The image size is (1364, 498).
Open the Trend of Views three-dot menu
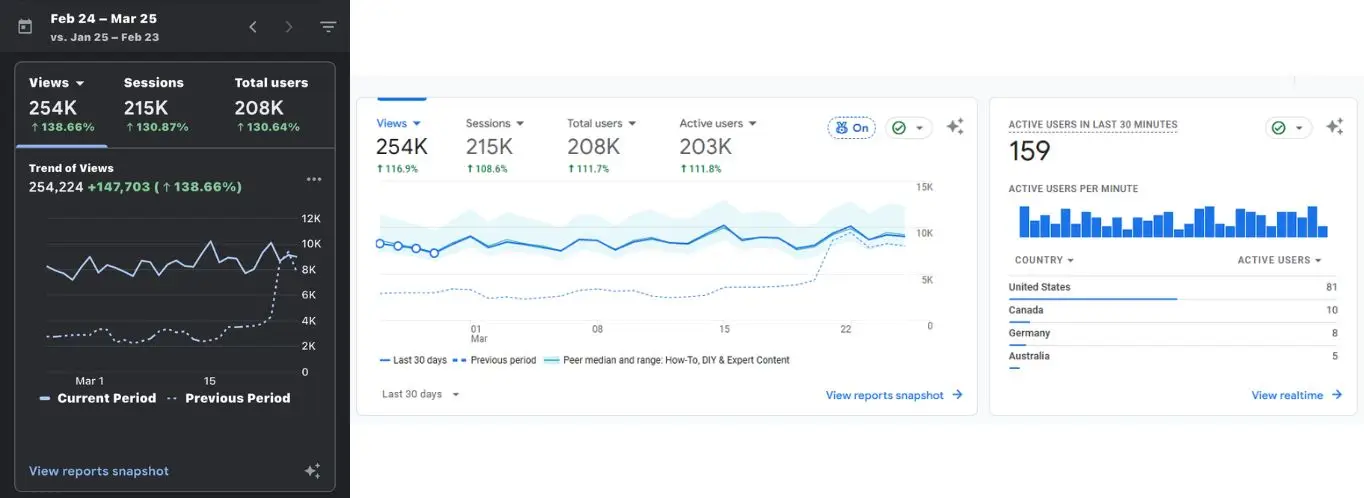coord(314,180)
